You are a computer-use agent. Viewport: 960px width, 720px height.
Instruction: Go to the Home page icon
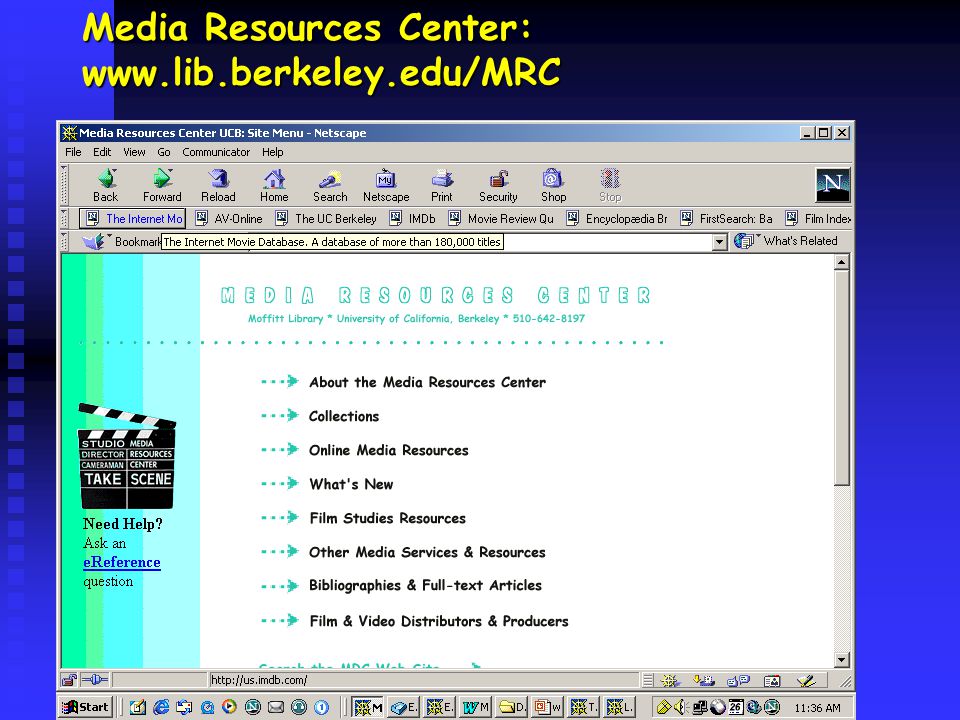coord(274,186)
